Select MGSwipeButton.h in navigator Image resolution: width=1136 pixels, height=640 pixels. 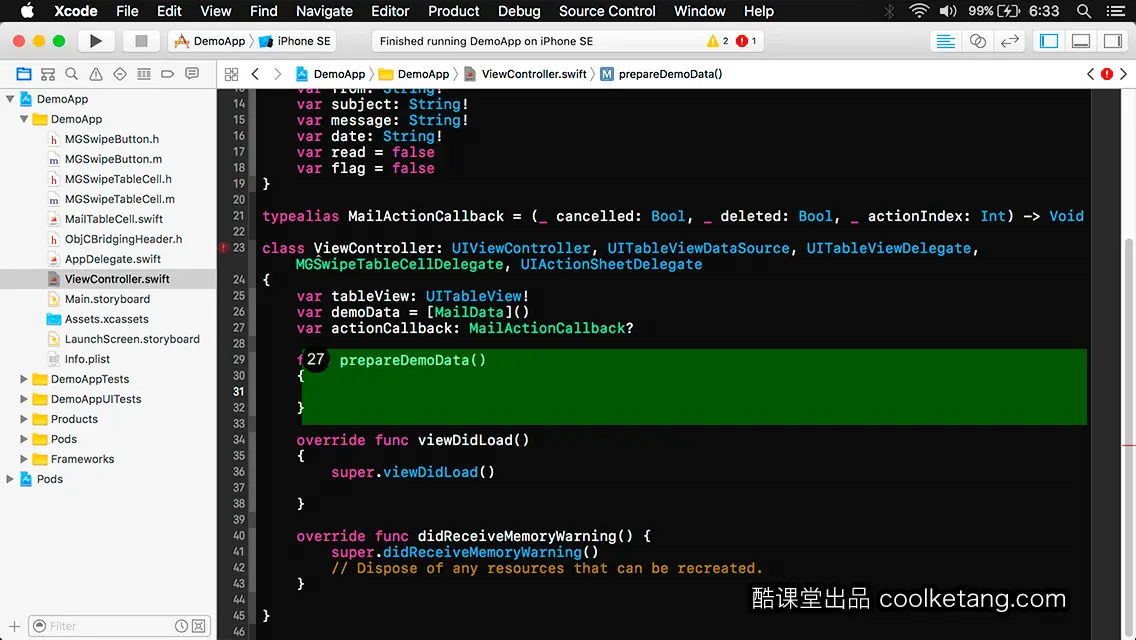coord(112,139)
